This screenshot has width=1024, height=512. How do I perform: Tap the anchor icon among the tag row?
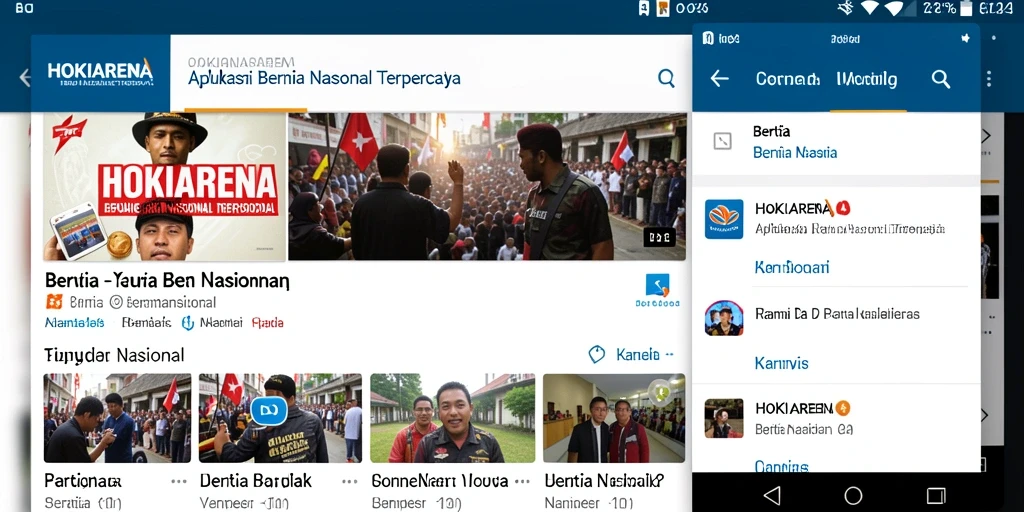[187, 323]
